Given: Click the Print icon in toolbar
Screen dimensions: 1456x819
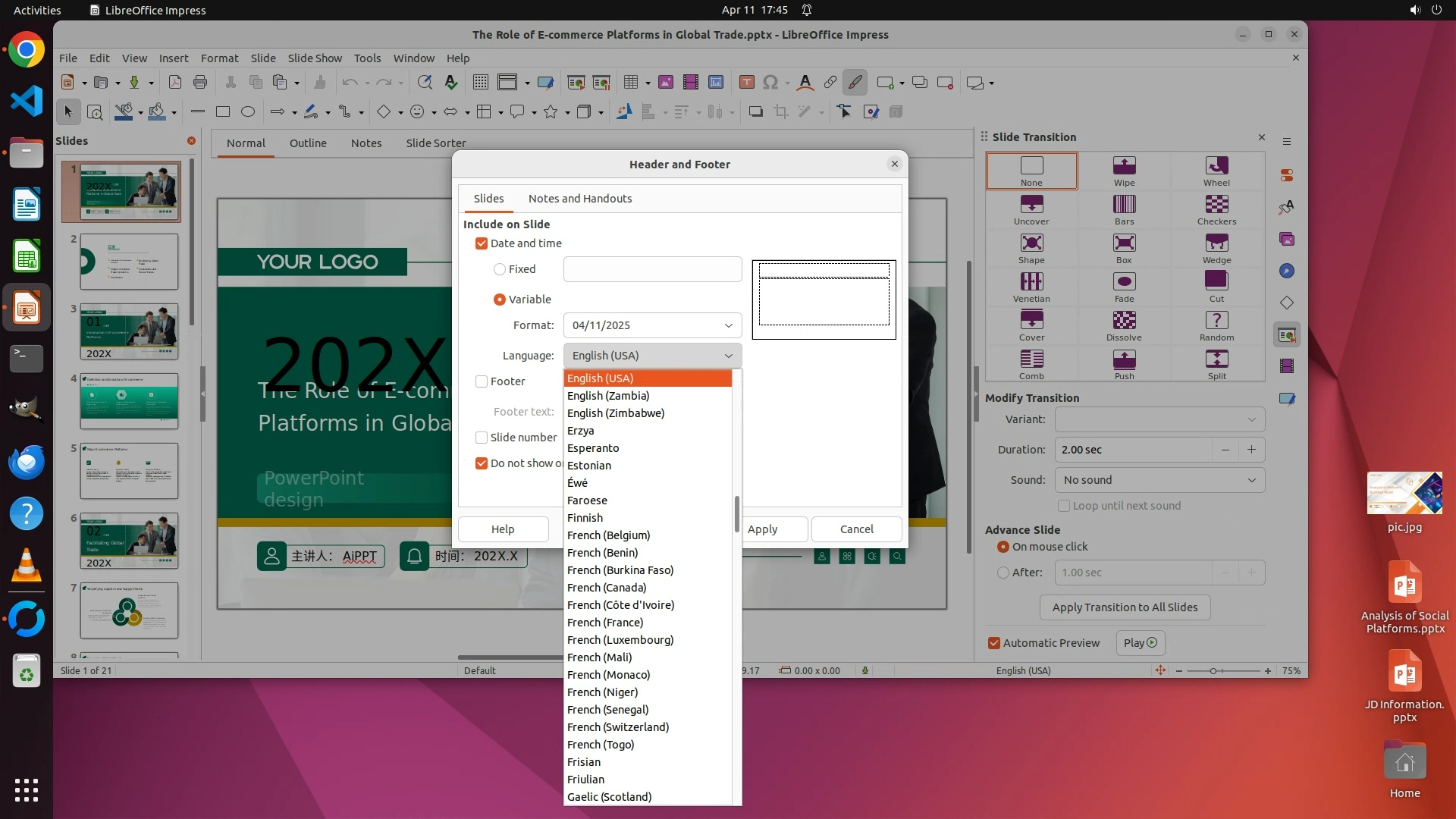Looking at the screenshot, I should click(200, 82).
